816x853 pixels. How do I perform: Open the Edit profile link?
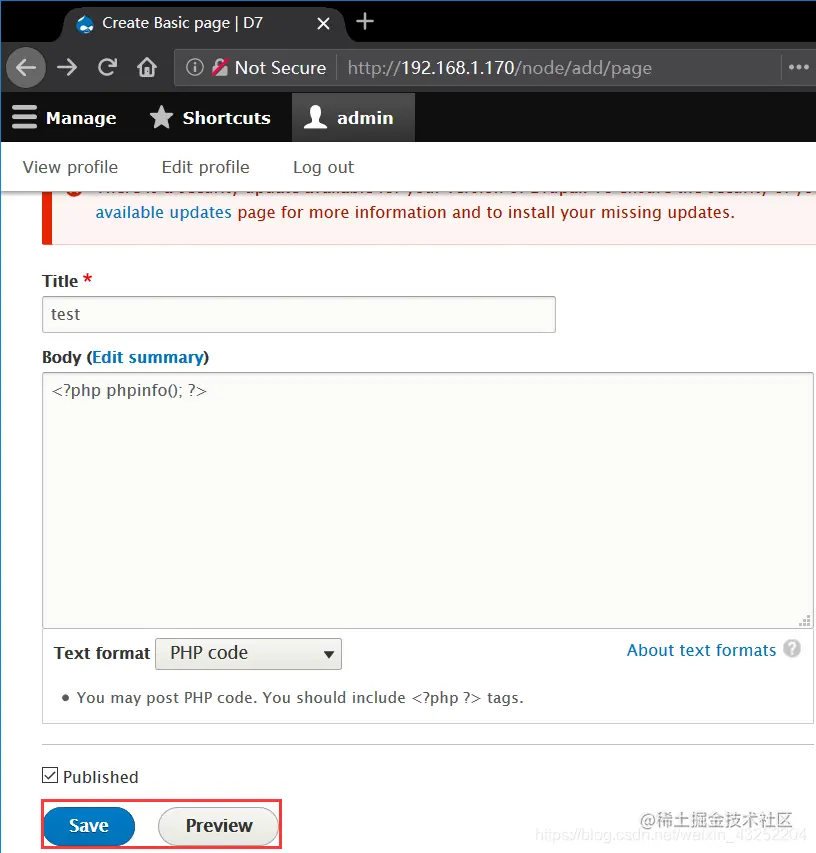206,167
